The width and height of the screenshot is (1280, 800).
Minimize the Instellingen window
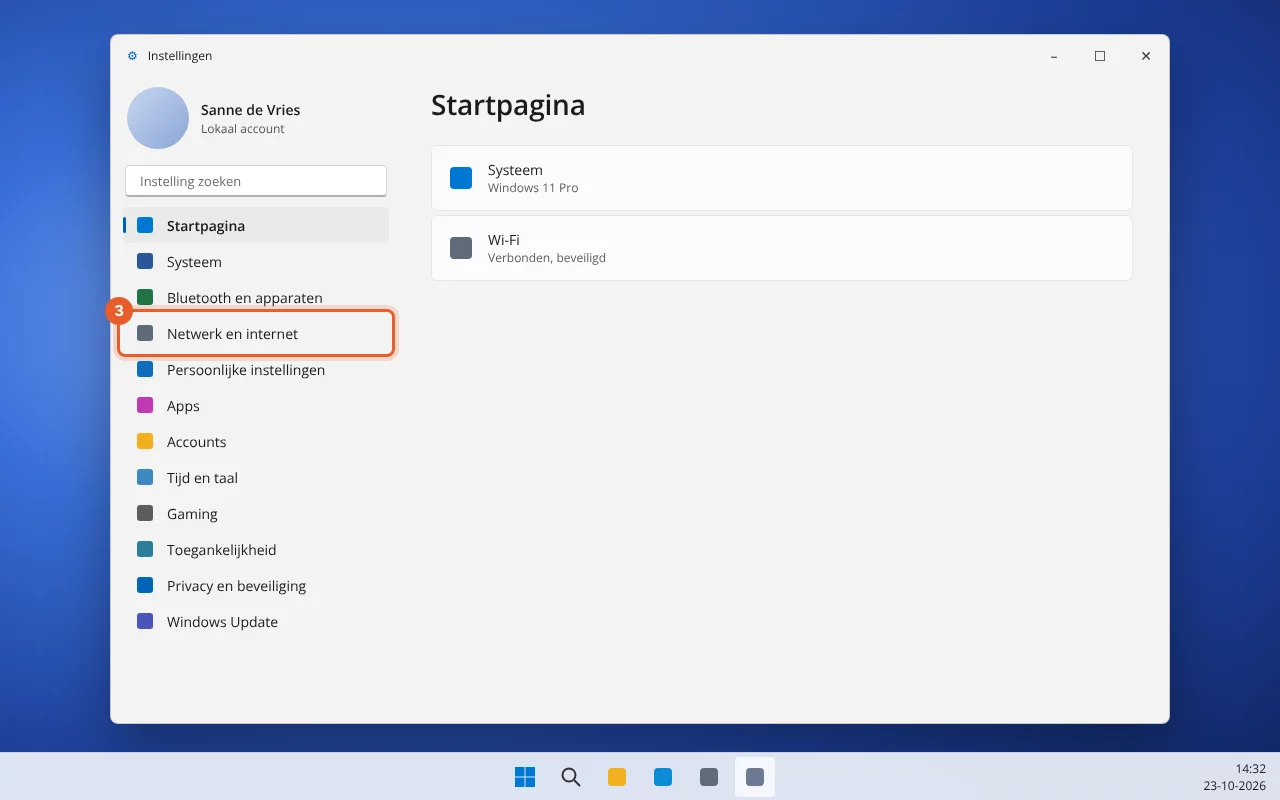tap(1054, 56)
